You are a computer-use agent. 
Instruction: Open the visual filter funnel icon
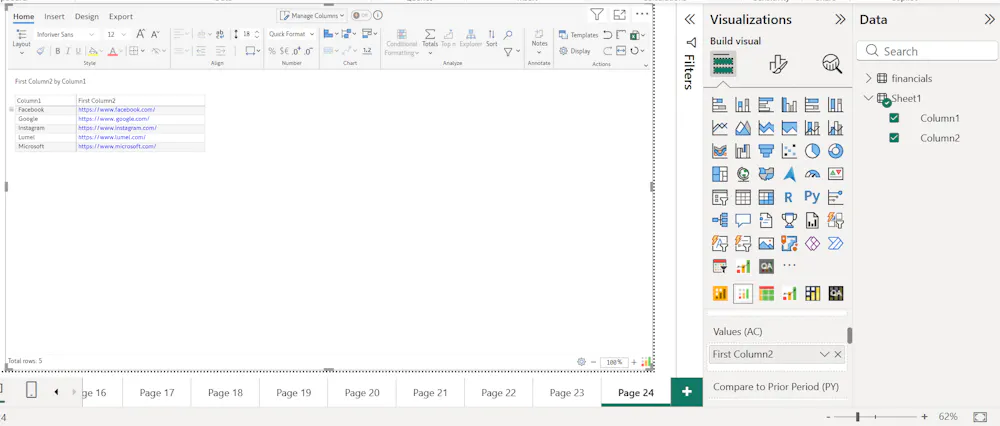[596, 14]
